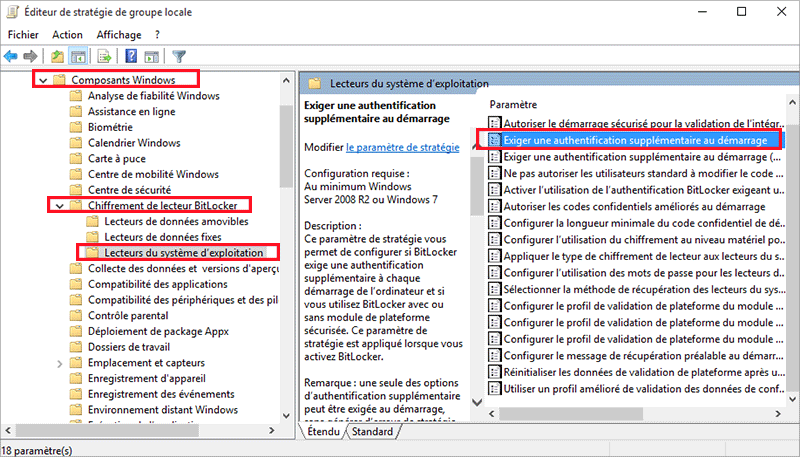Image resolution: width=800 pixels, height=457 pixels.
Task: Click the Biométrie folder icon
Action: [75, 127]
